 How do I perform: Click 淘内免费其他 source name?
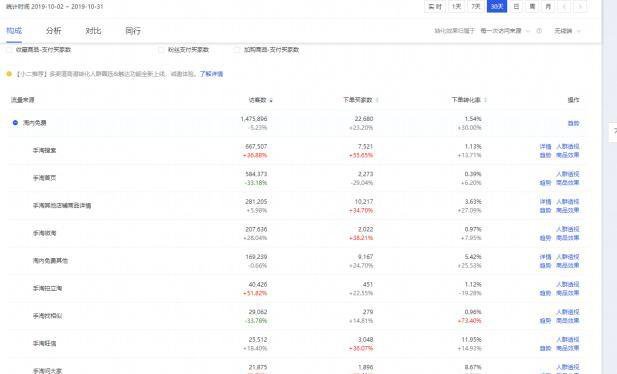click(50, 261)
